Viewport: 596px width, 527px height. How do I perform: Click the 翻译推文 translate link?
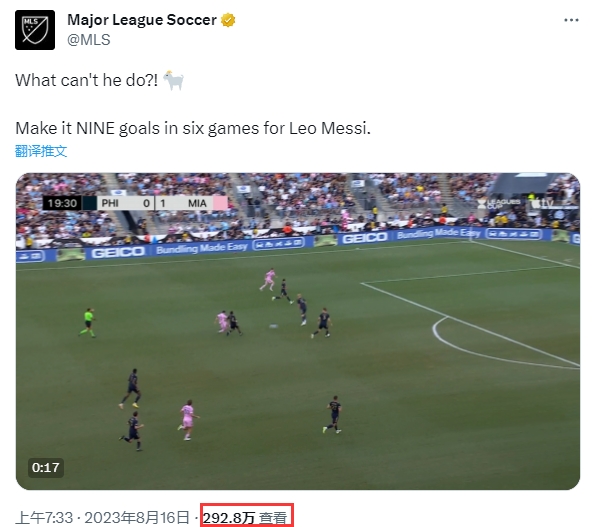pos(41,151)
